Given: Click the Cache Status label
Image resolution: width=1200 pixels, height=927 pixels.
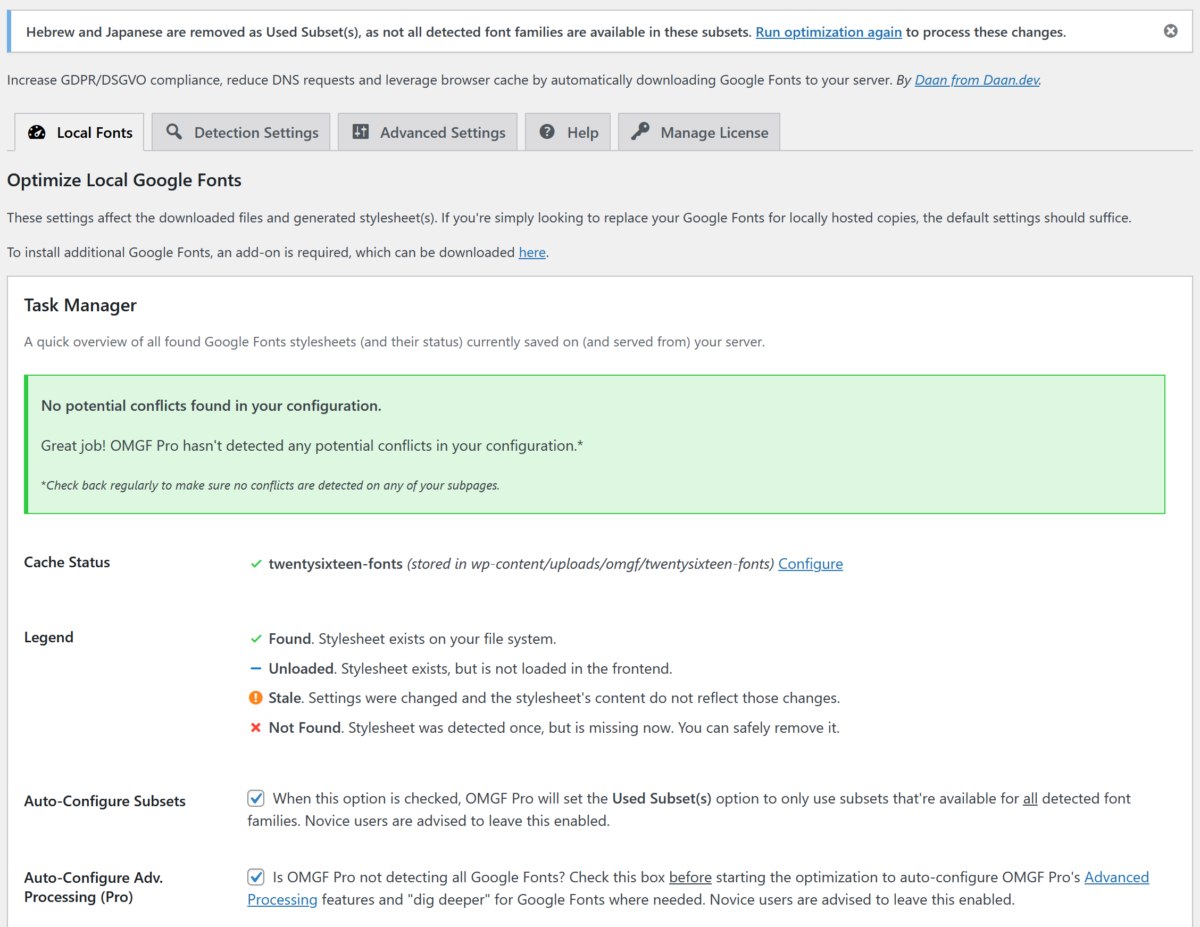Looking at the screenshot, I should point(67,562).
